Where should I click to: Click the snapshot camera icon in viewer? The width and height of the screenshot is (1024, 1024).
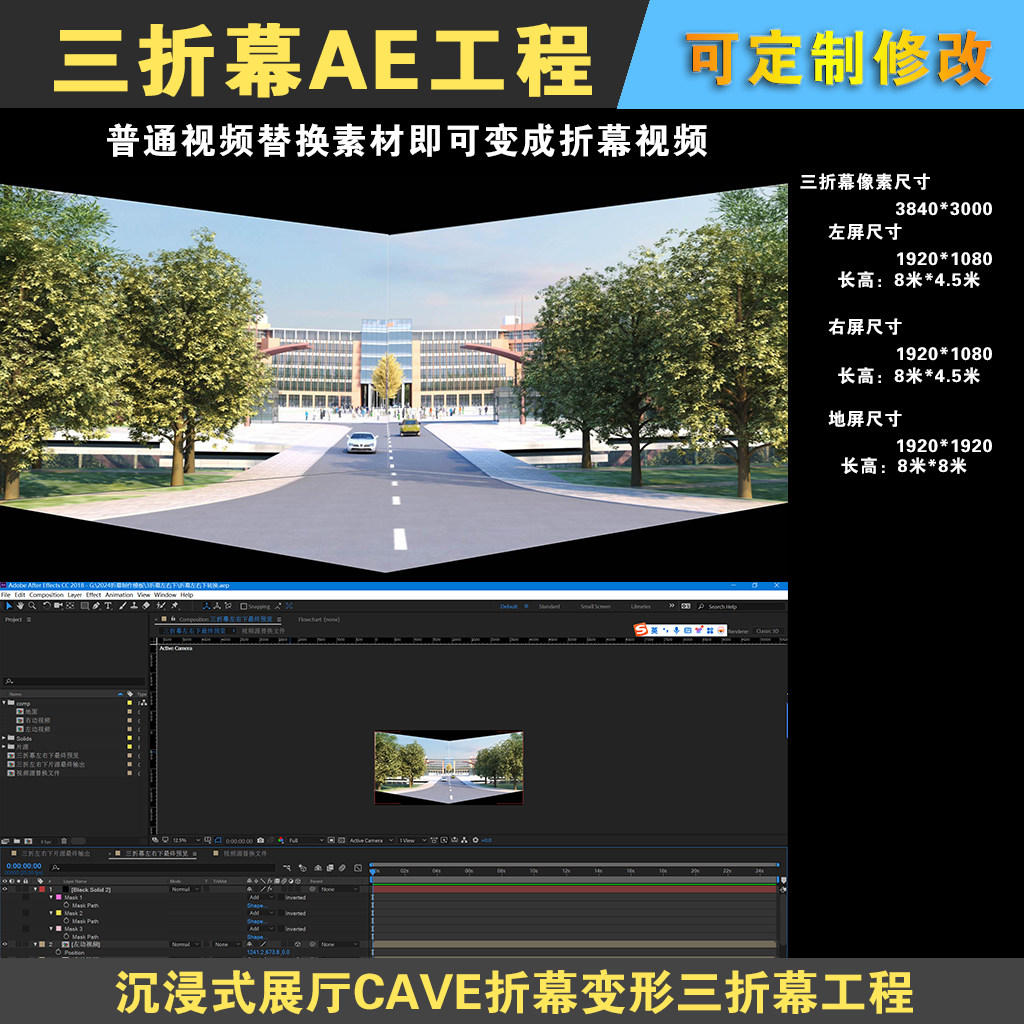(x=260, y=840)
